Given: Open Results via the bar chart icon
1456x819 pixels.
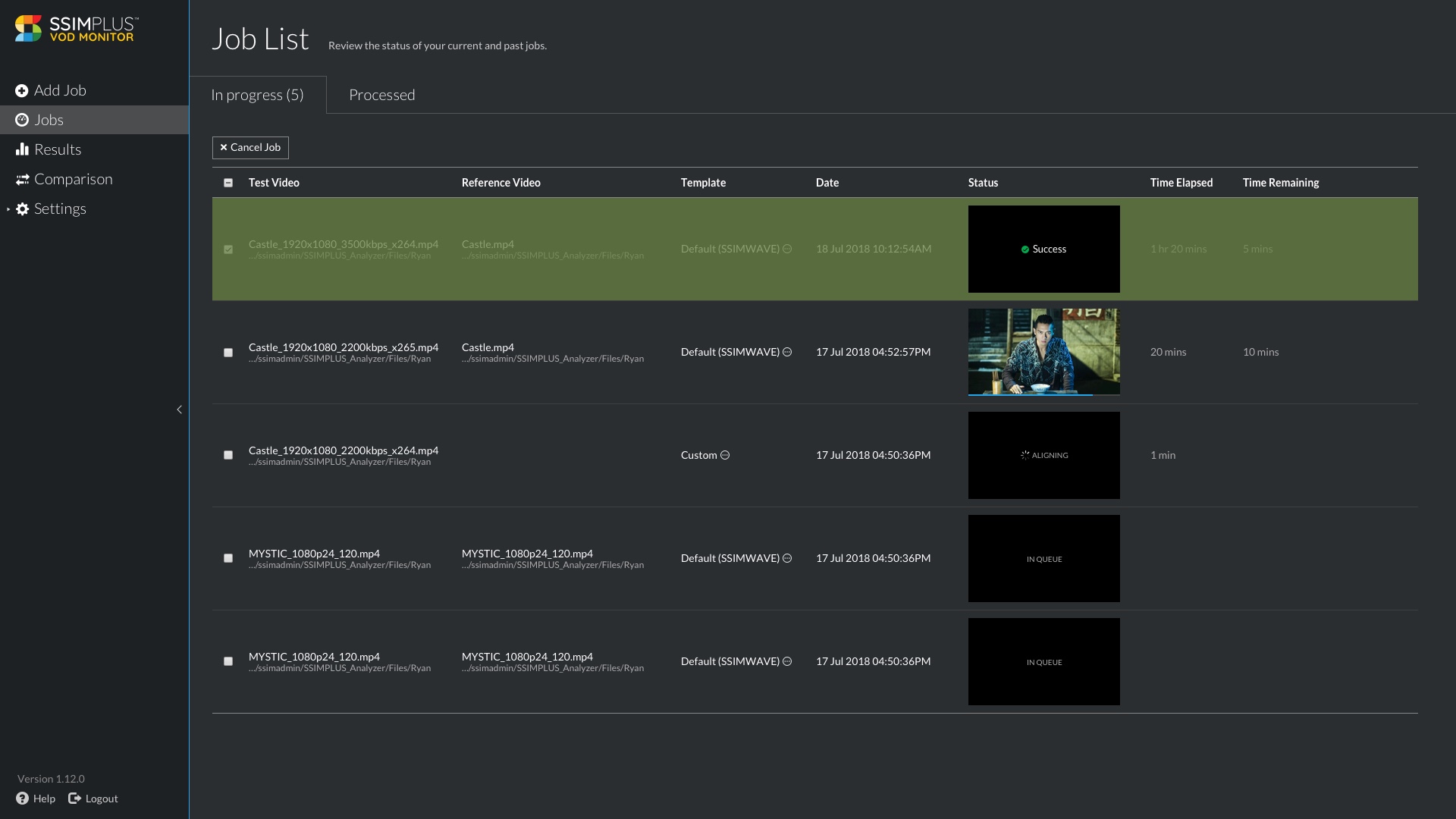Looking at the screenshot, I should (x=22, y=149).
